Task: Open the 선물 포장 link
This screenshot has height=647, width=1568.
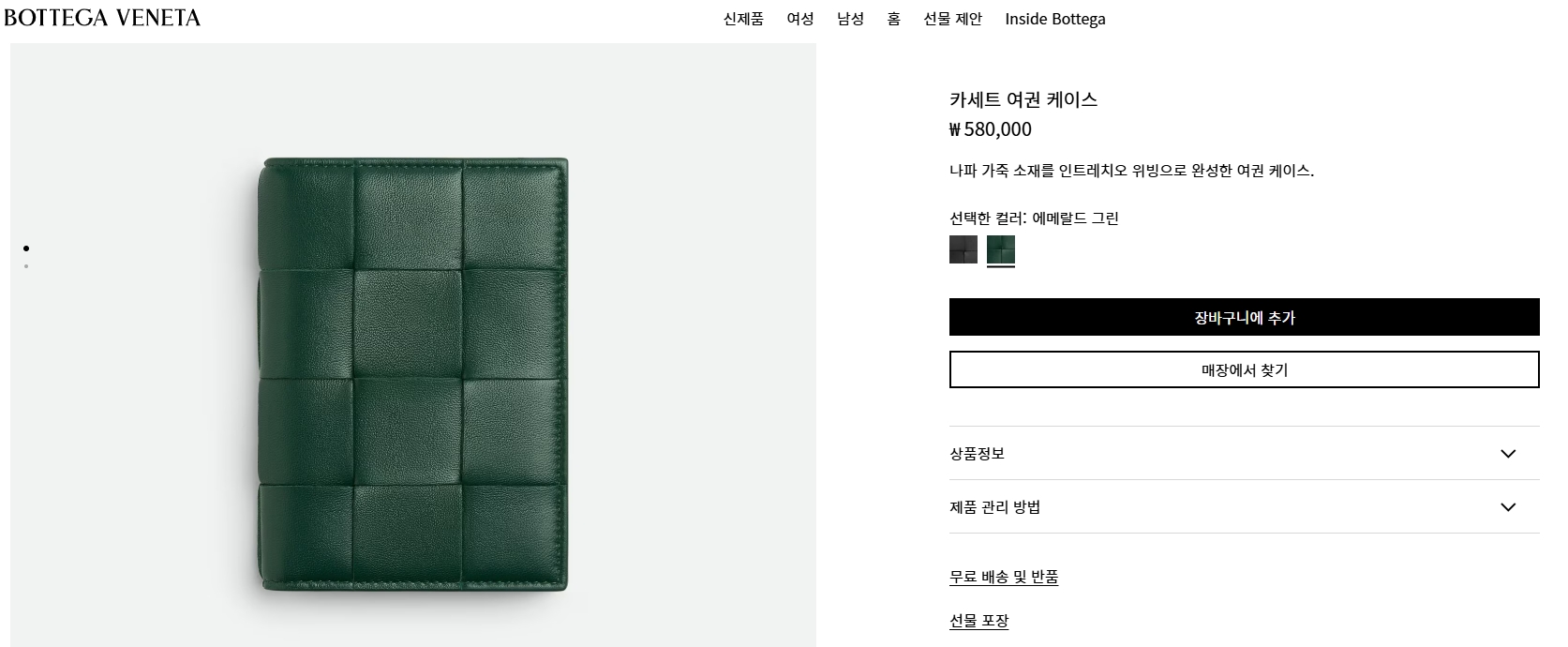Action: click(x=979, y=621)
